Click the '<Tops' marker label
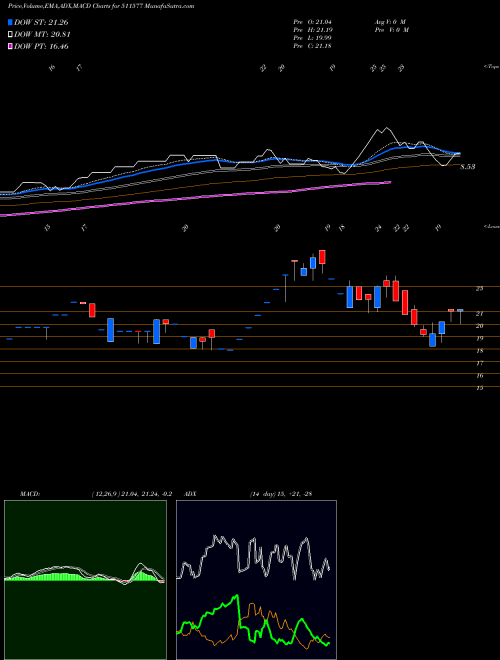The width and height of the screenshot is (500, 660). click(x=491, y=67)
